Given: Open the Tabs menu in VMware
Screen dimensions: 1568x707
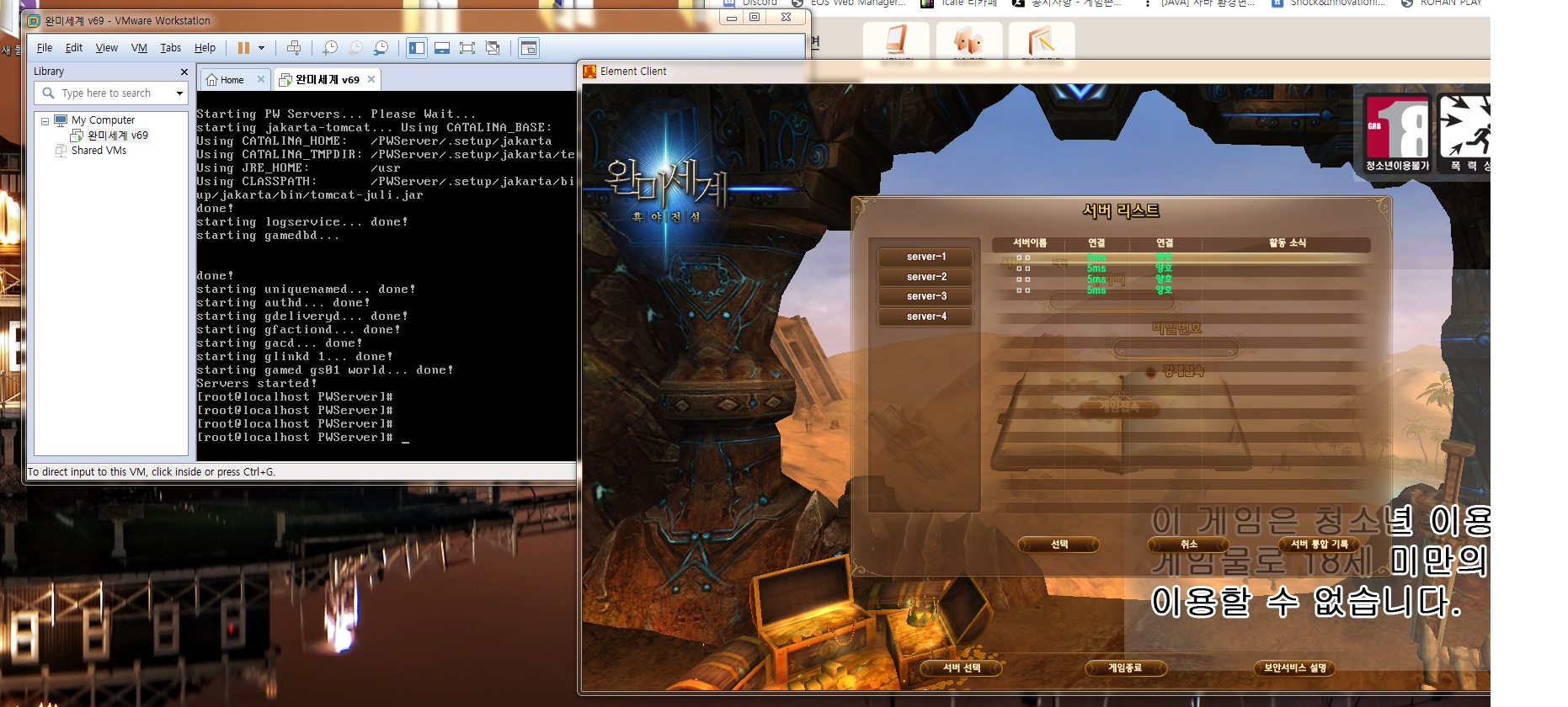Looking at the screenshot, I should (x=171, y=48).
